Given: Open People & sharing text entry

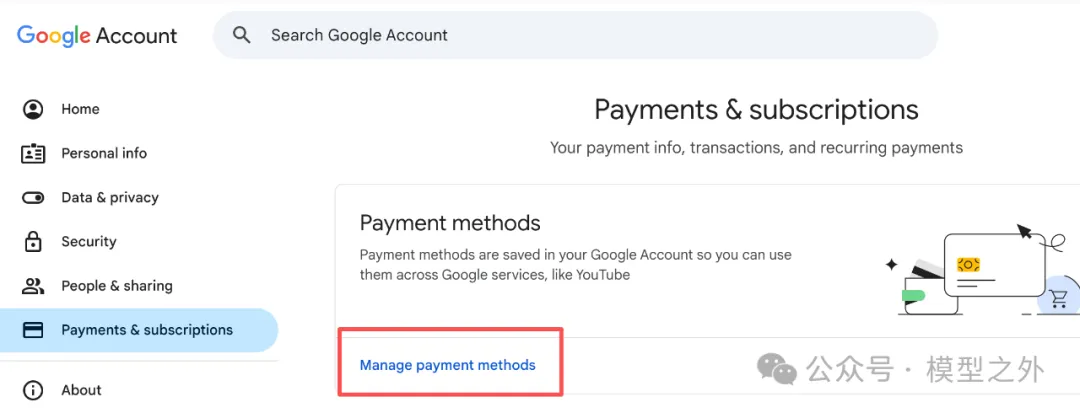Looking at the screenshot, I should (117, 286).
